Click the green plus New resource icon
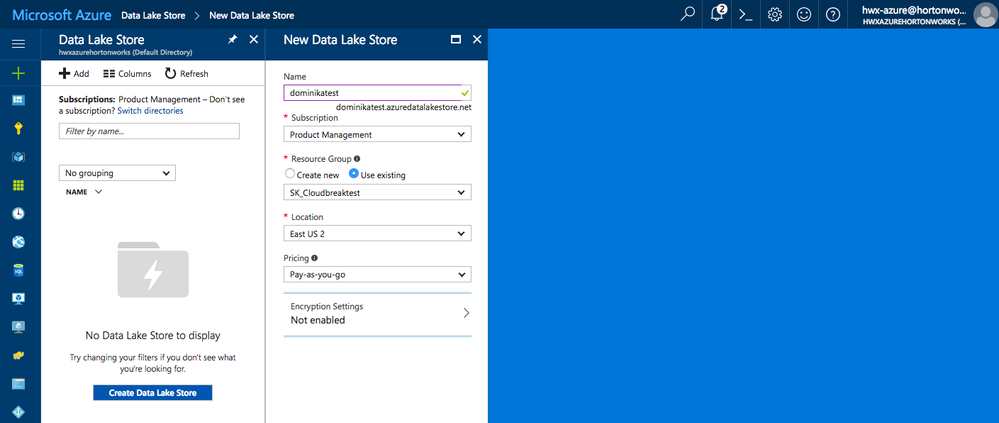The width and height of the screenshot is (999, 423). coord(18,73)
